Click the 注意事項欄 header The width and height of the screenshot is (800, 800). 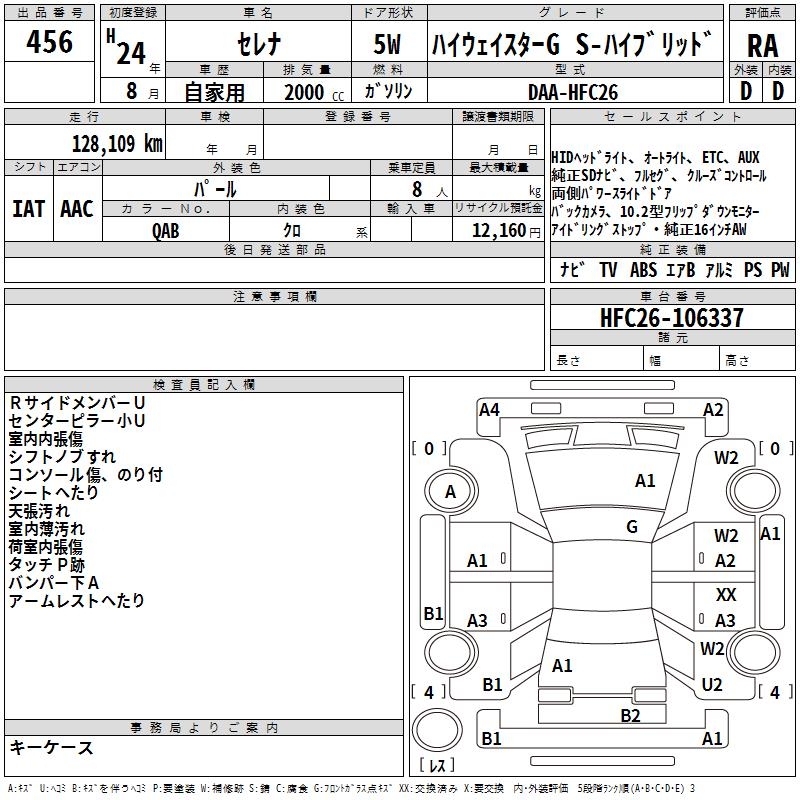coord(274,296)
